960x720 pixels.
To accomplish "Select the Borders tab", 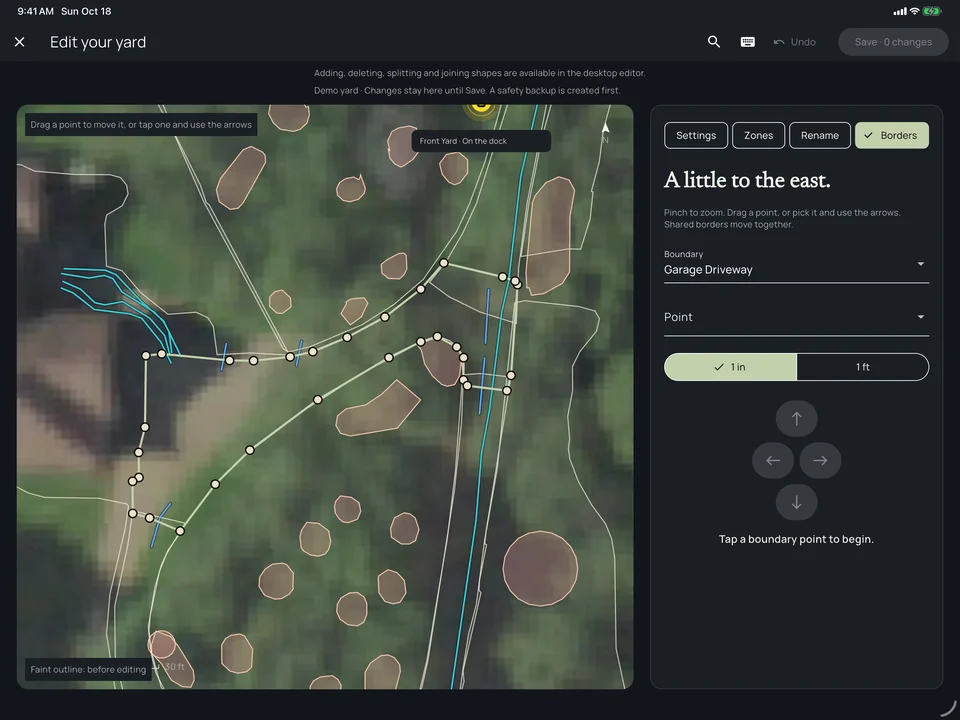I will (x=891, y=135).
